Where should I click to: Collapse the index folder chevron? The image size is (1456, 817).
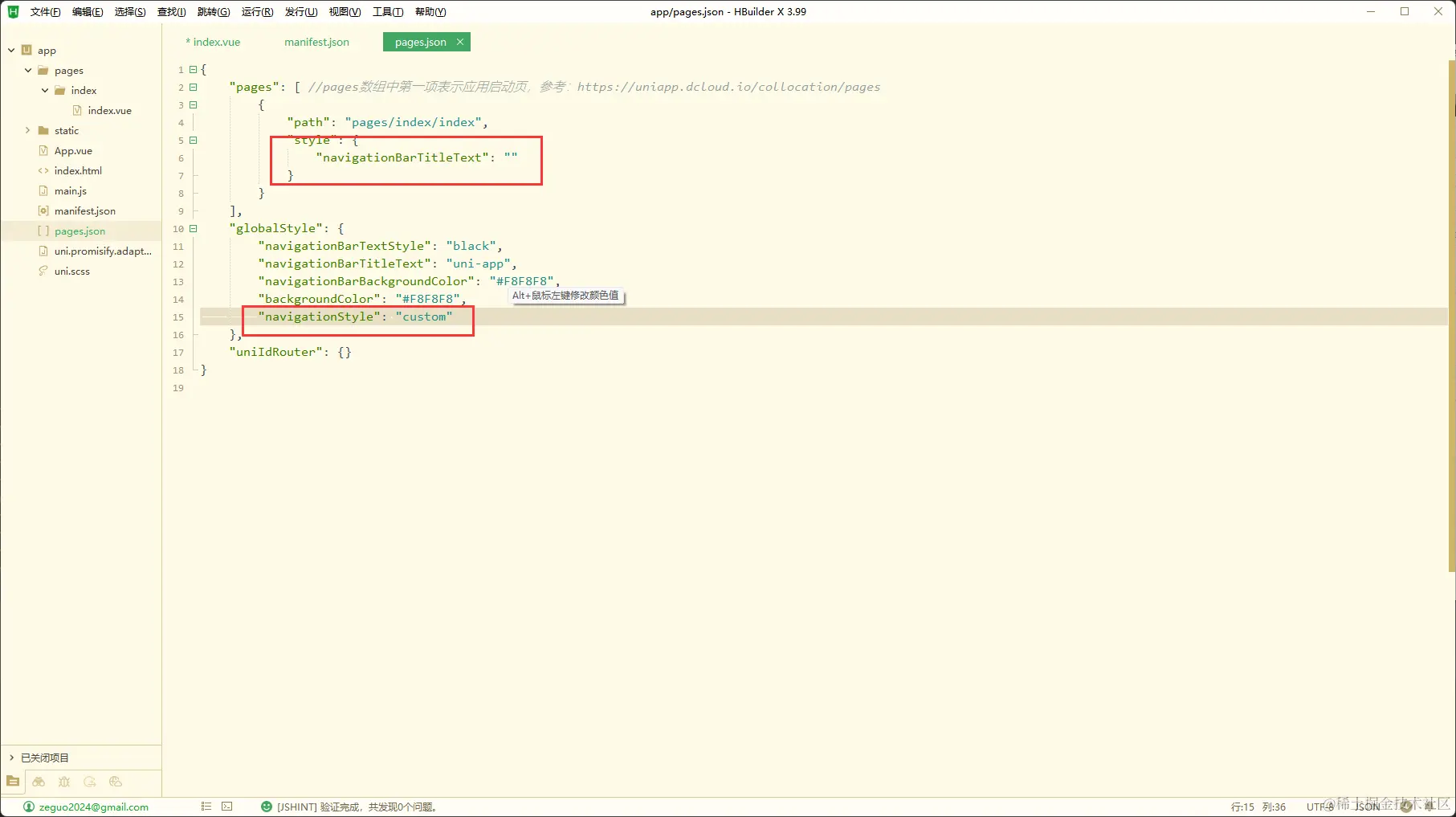point(45,91)
